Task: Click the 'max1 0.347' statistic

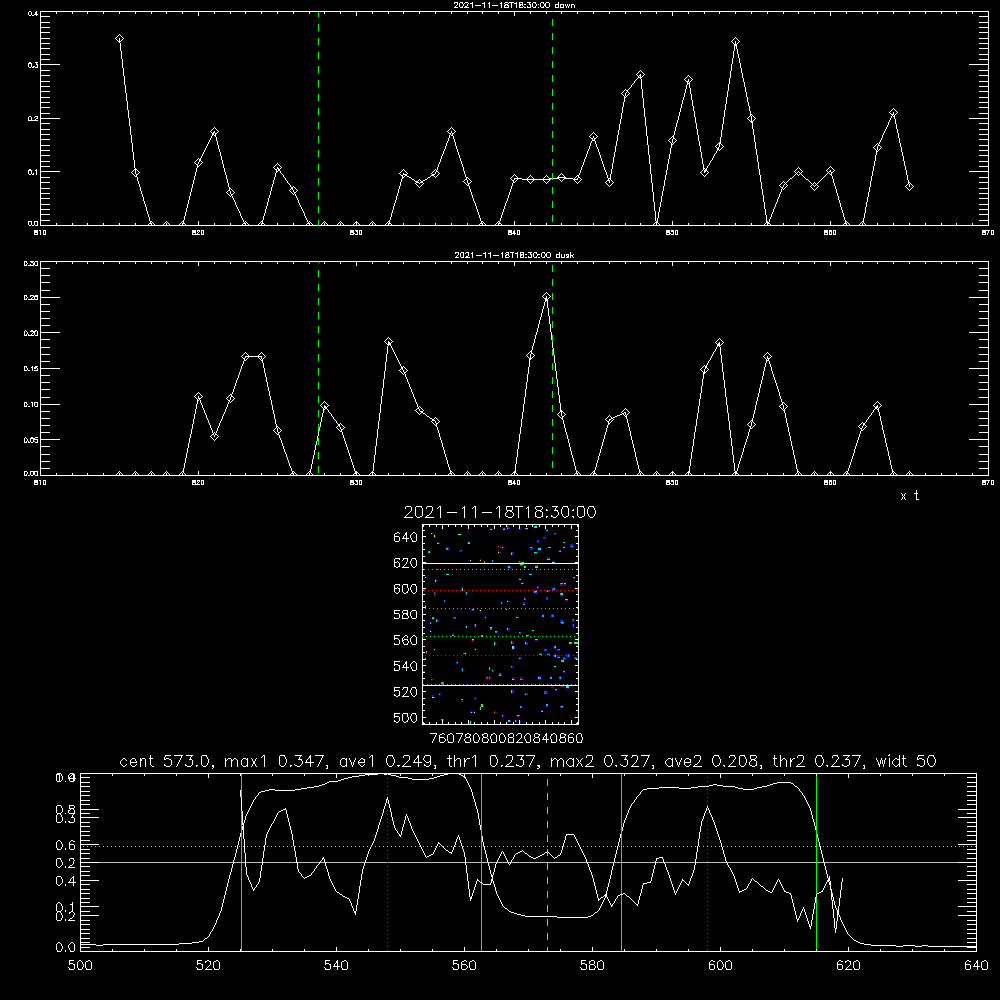Action: tap(277, 761)
